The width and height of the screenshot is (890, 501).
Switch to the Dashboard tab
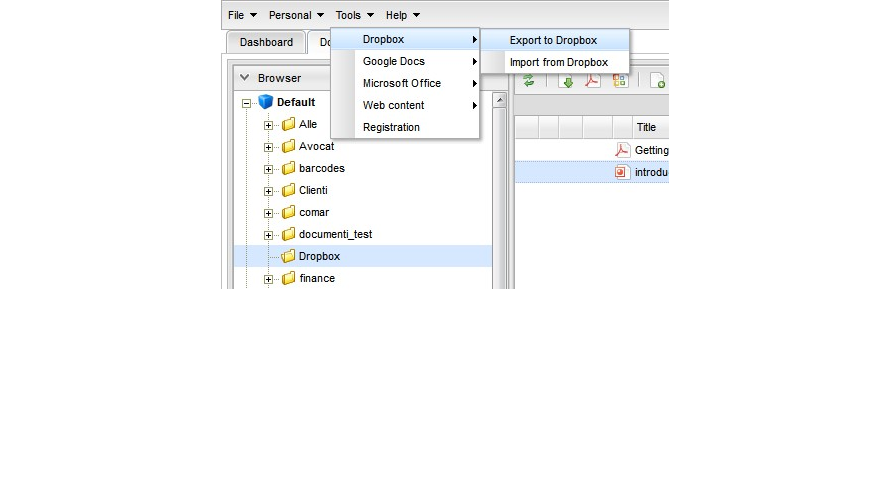[266, 43]
